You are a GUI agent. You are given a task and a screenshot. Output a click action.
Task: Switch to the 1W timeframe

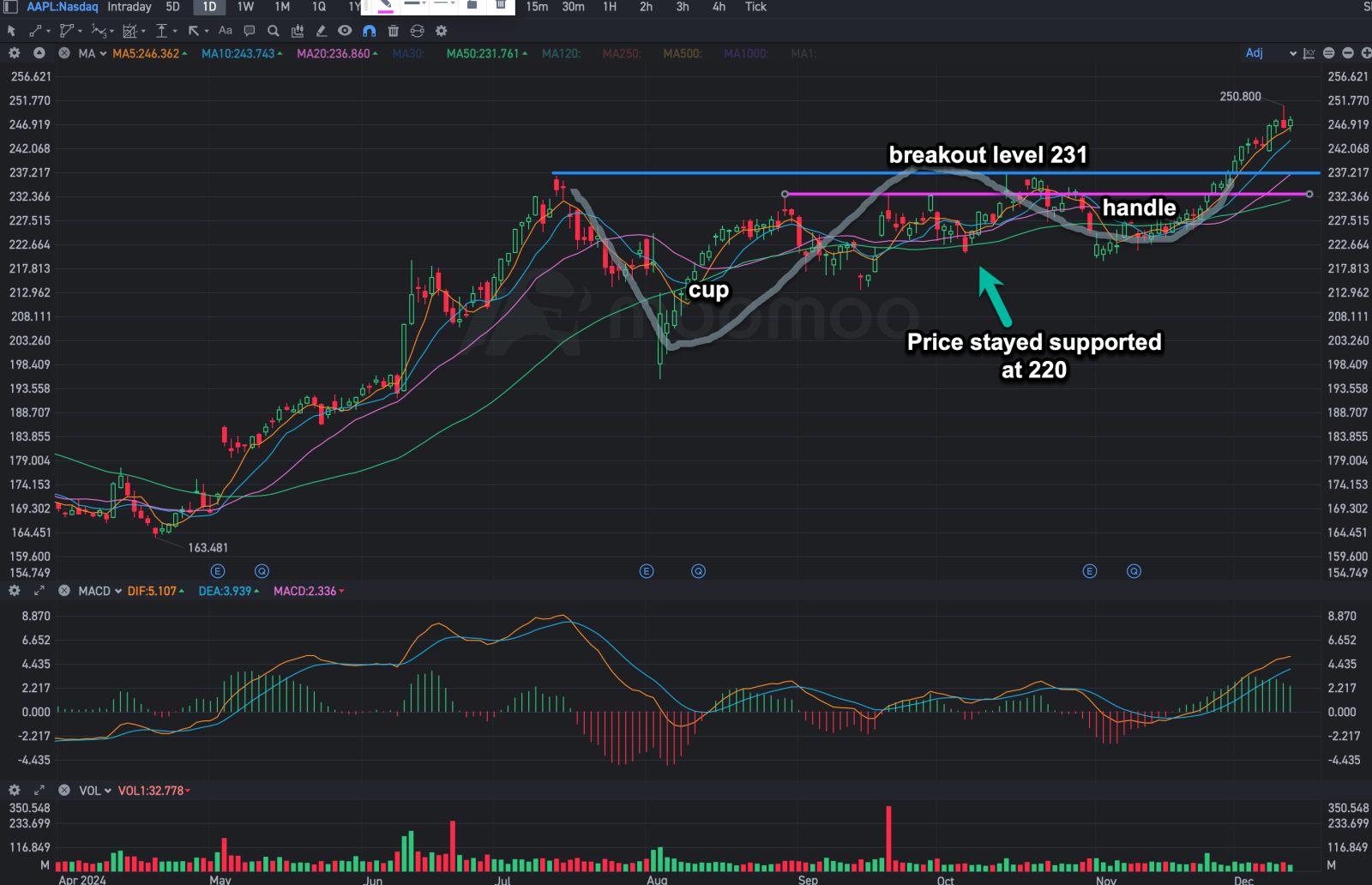[246, 7]
